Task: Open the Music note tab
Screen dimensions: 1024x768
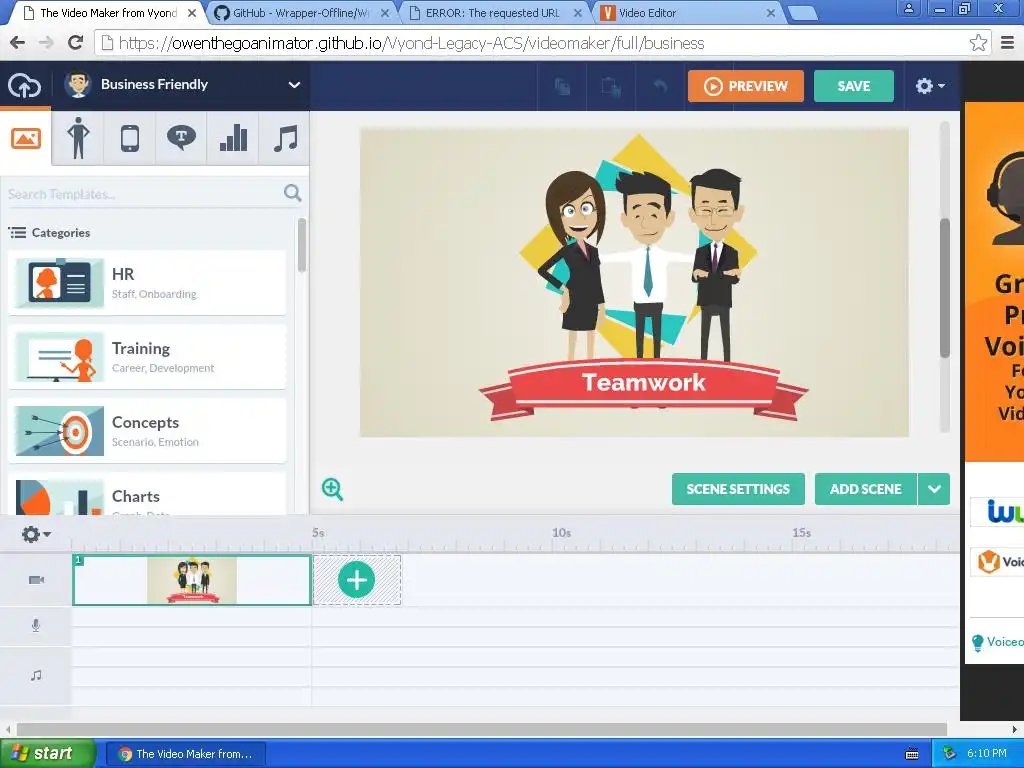Action: tap(285, 138)
